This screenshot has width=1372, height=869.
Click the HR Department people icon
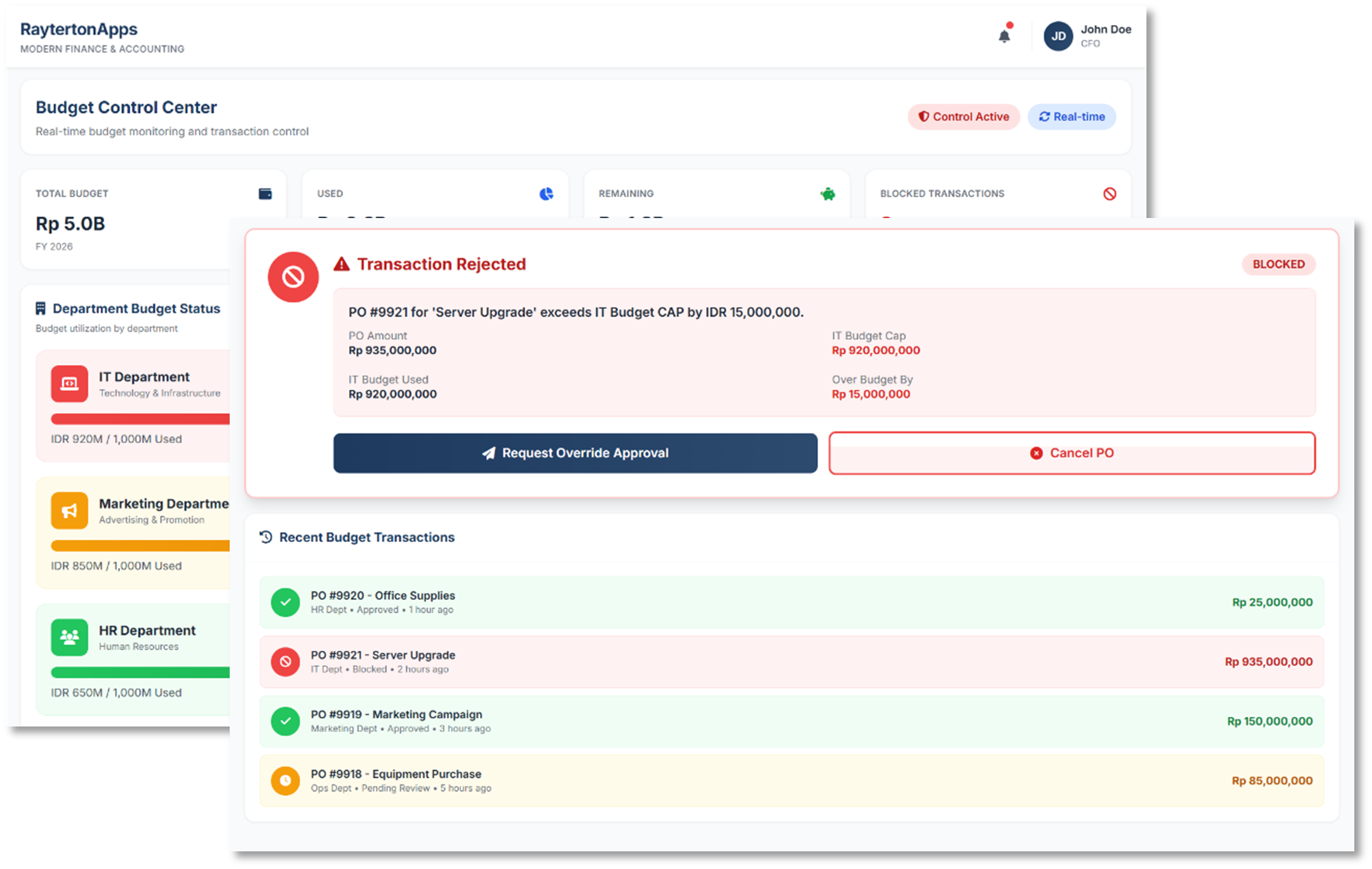tap(69, 637)
